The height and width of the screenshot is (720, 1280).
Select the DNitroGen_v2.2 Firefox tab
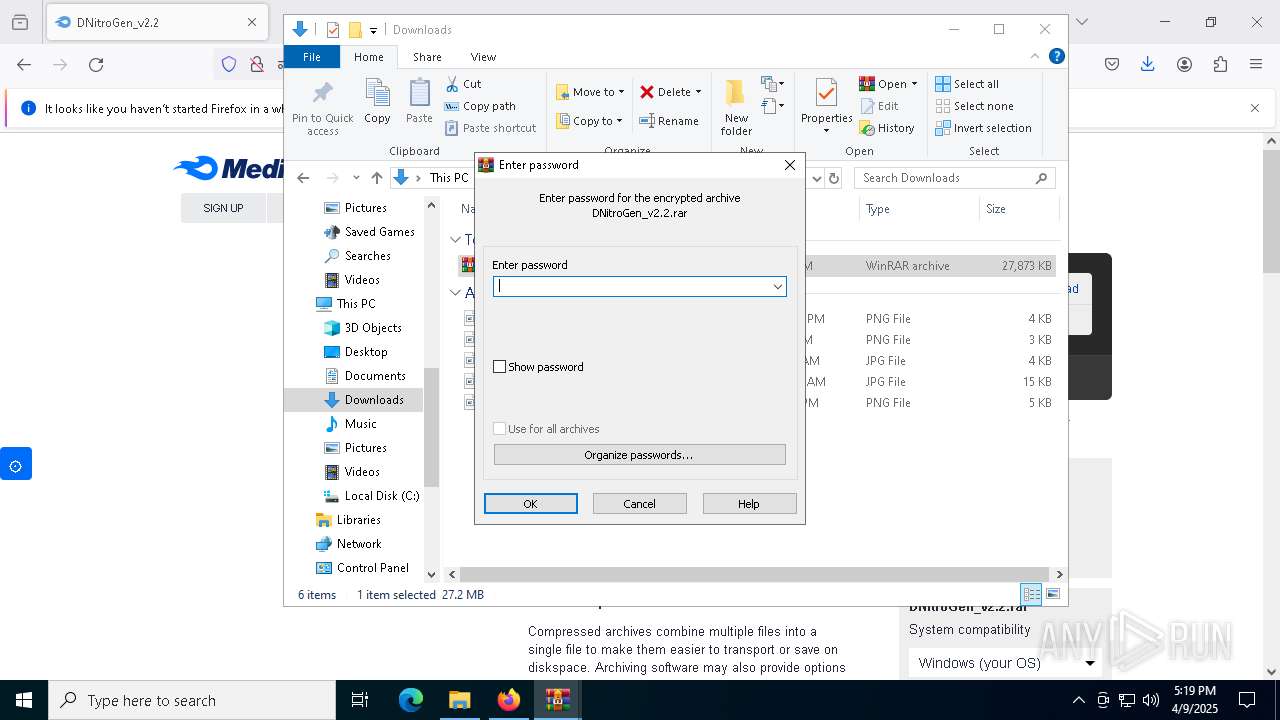(x=155, y=22)
